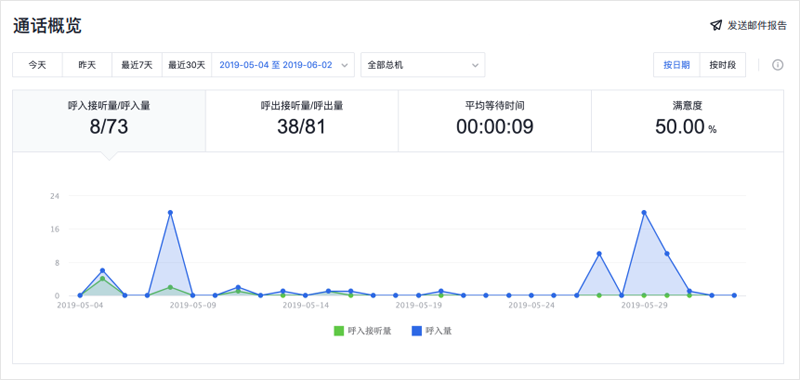The image size is (800, 380).
Task: Choose 最近7天 range
Action: (x=137, y=65)
